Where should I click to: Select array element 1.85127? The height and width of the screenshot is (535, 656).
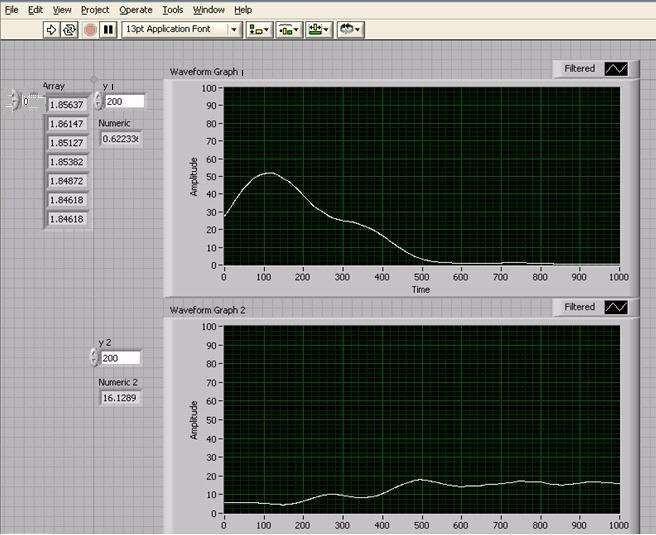pyautogui.click(x=67, y=143)
